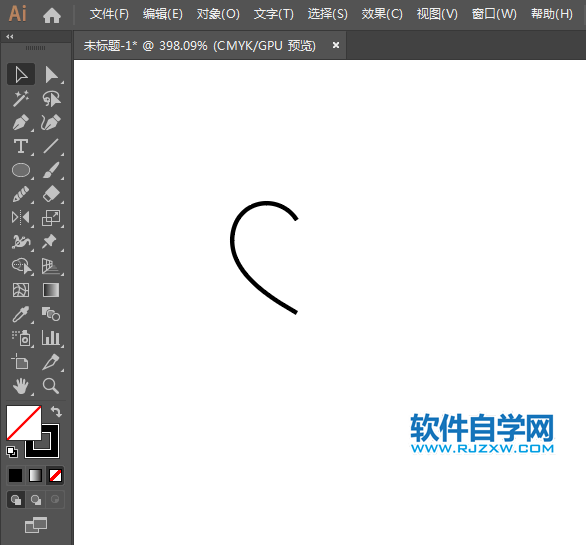Open the 窗口(W) menu
Screen dimensions: 586x545
[494, 14]
